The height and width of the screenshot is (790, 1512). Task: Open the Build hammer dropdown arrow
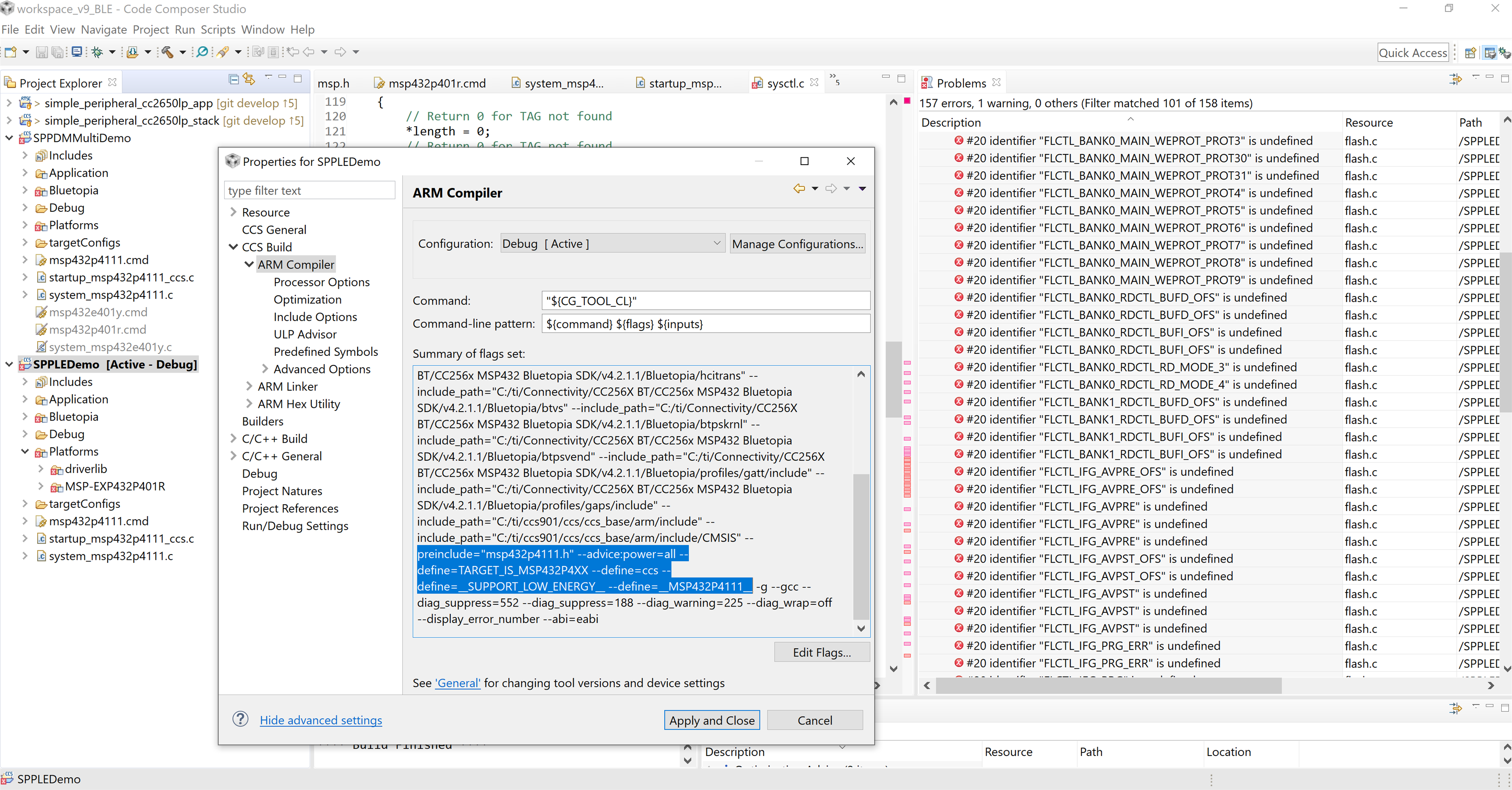182,52
